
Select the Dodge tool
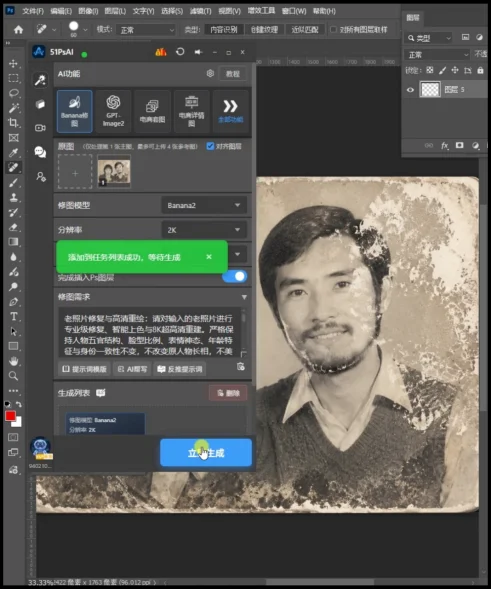pos(14,287)
